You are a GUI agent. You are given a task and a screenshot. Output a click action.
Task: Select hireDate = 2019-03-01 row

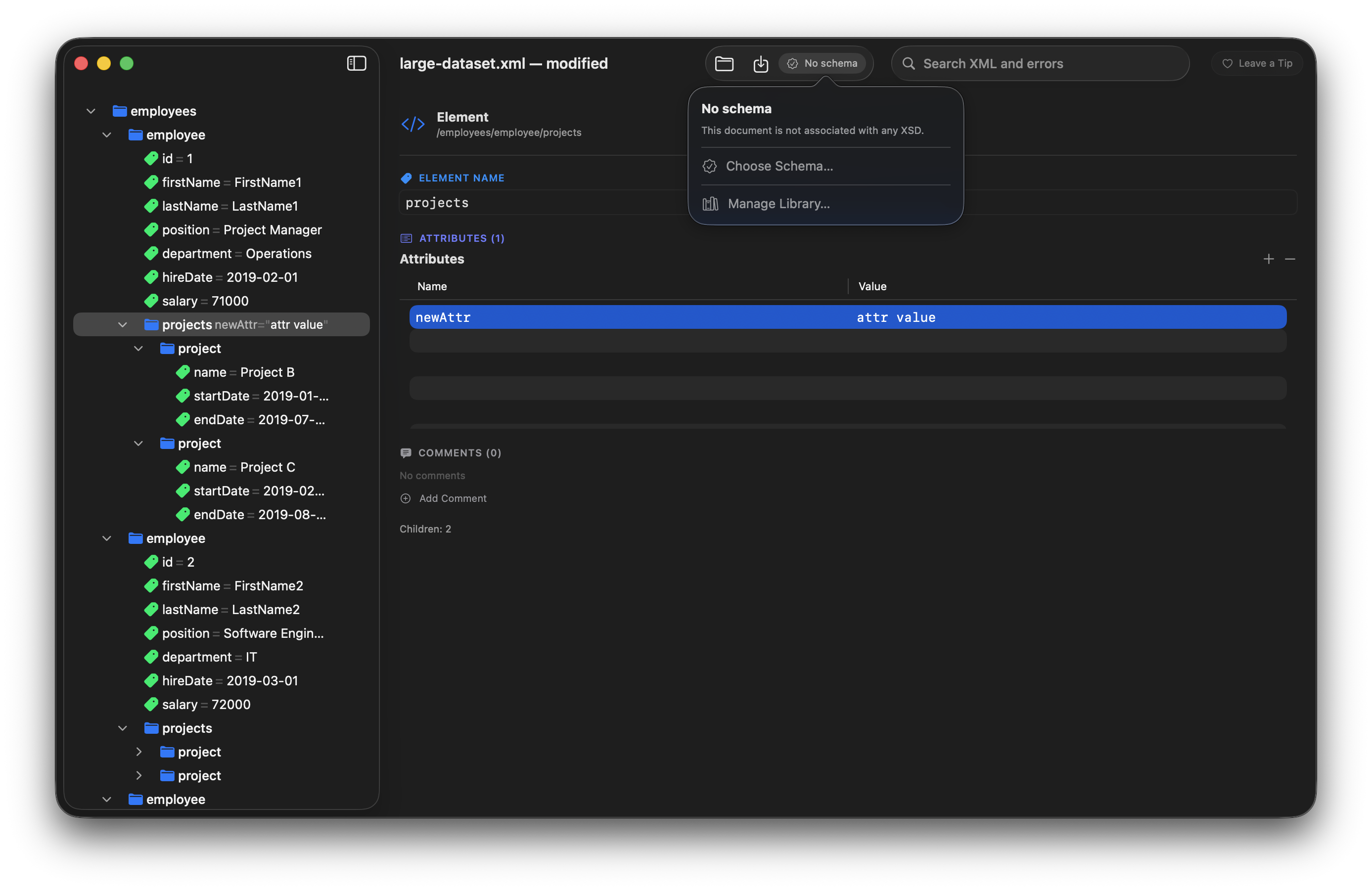(x=222, y=681)
